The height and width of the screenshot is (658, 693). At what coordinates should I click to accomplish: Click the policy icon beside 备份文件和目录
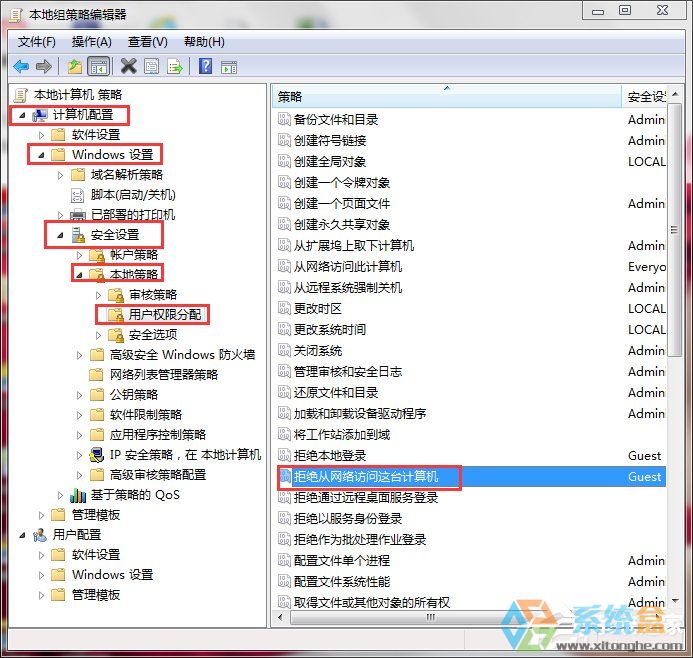(284, 119)
